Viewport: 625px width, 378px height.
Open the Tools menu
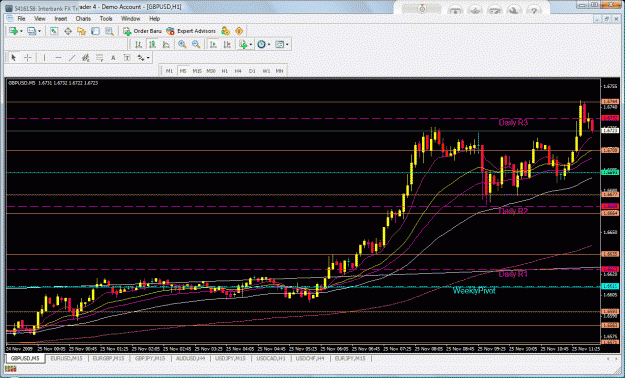click(x=106, y=19)
